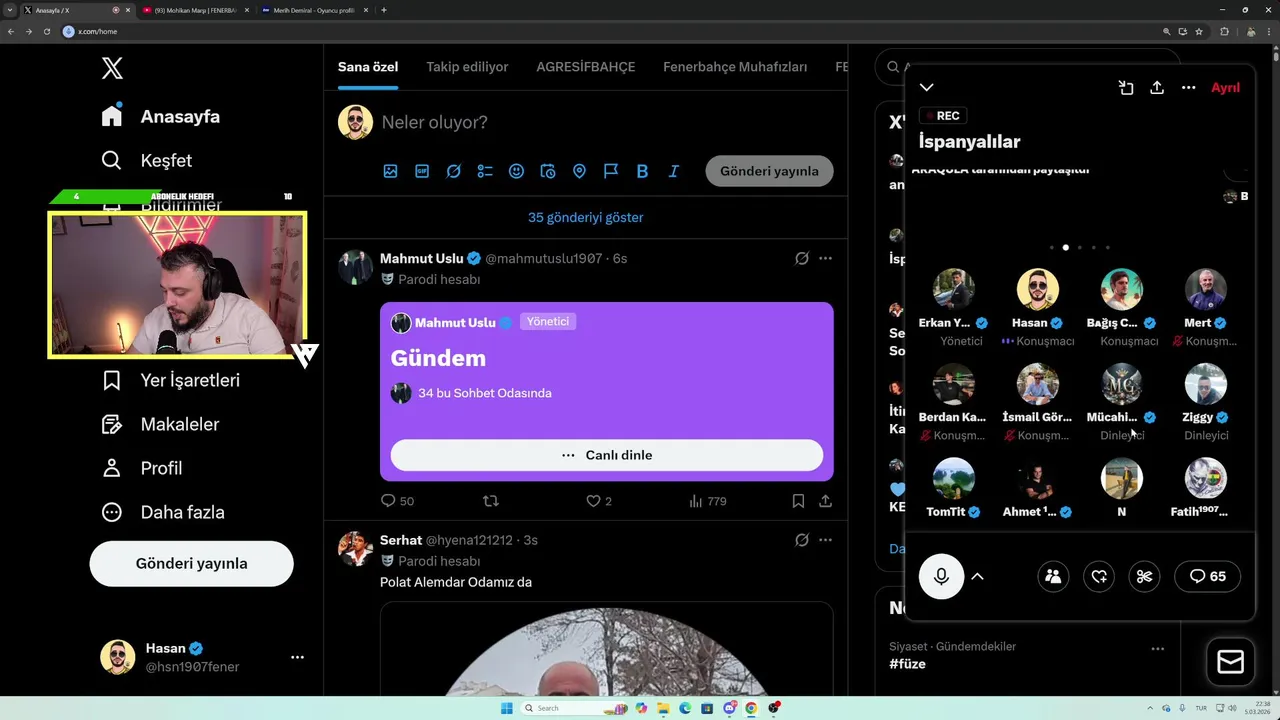Screen dimensions: 1280x720
Task: Click Grok icon on Serhat post
Action: 801,540
